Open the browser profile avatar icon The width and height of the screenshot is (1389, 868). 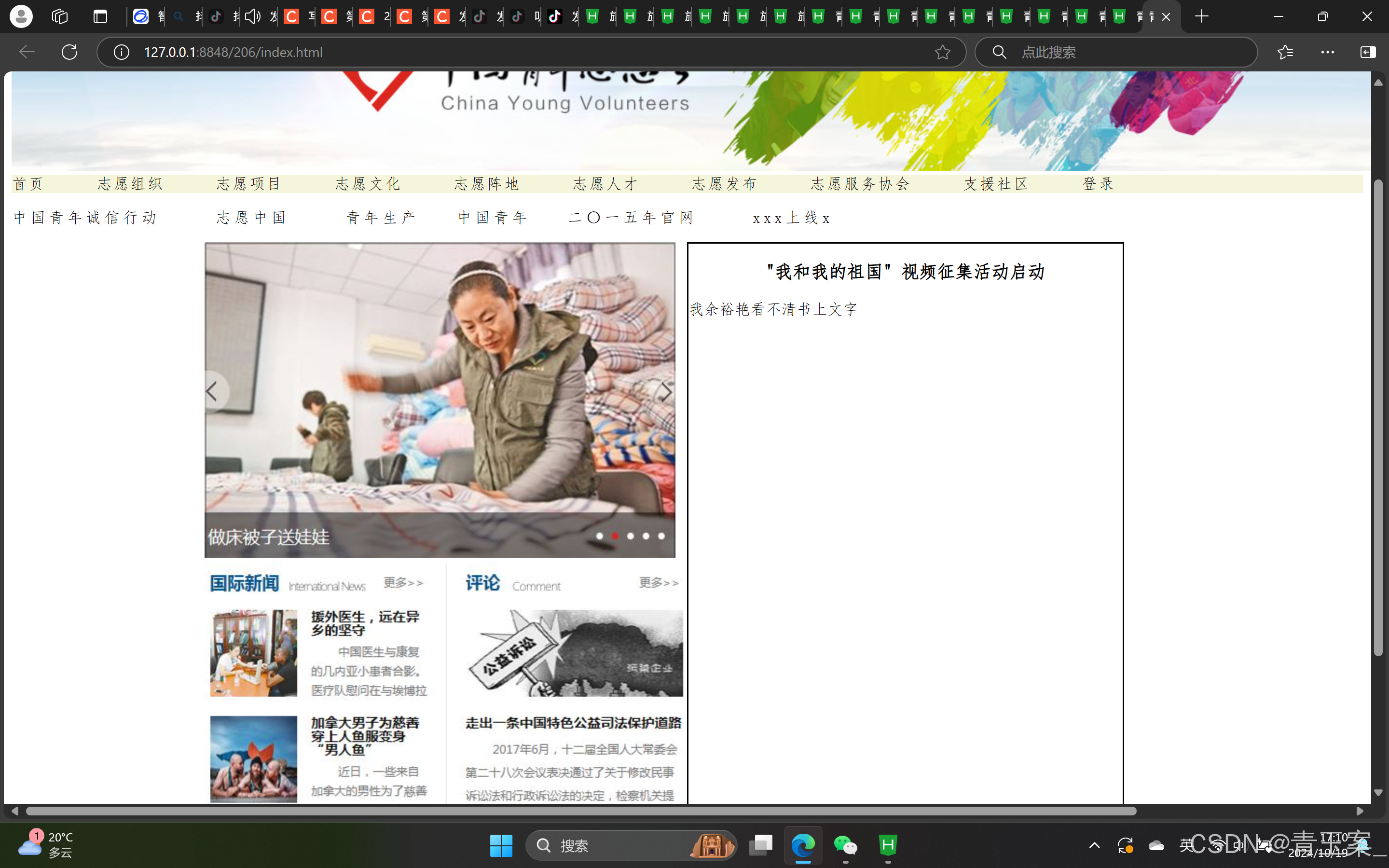coord(21,17)
